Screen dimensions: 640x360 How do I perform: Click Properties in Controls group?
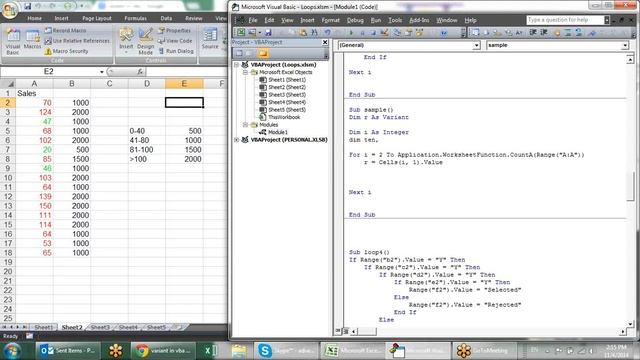174,31
